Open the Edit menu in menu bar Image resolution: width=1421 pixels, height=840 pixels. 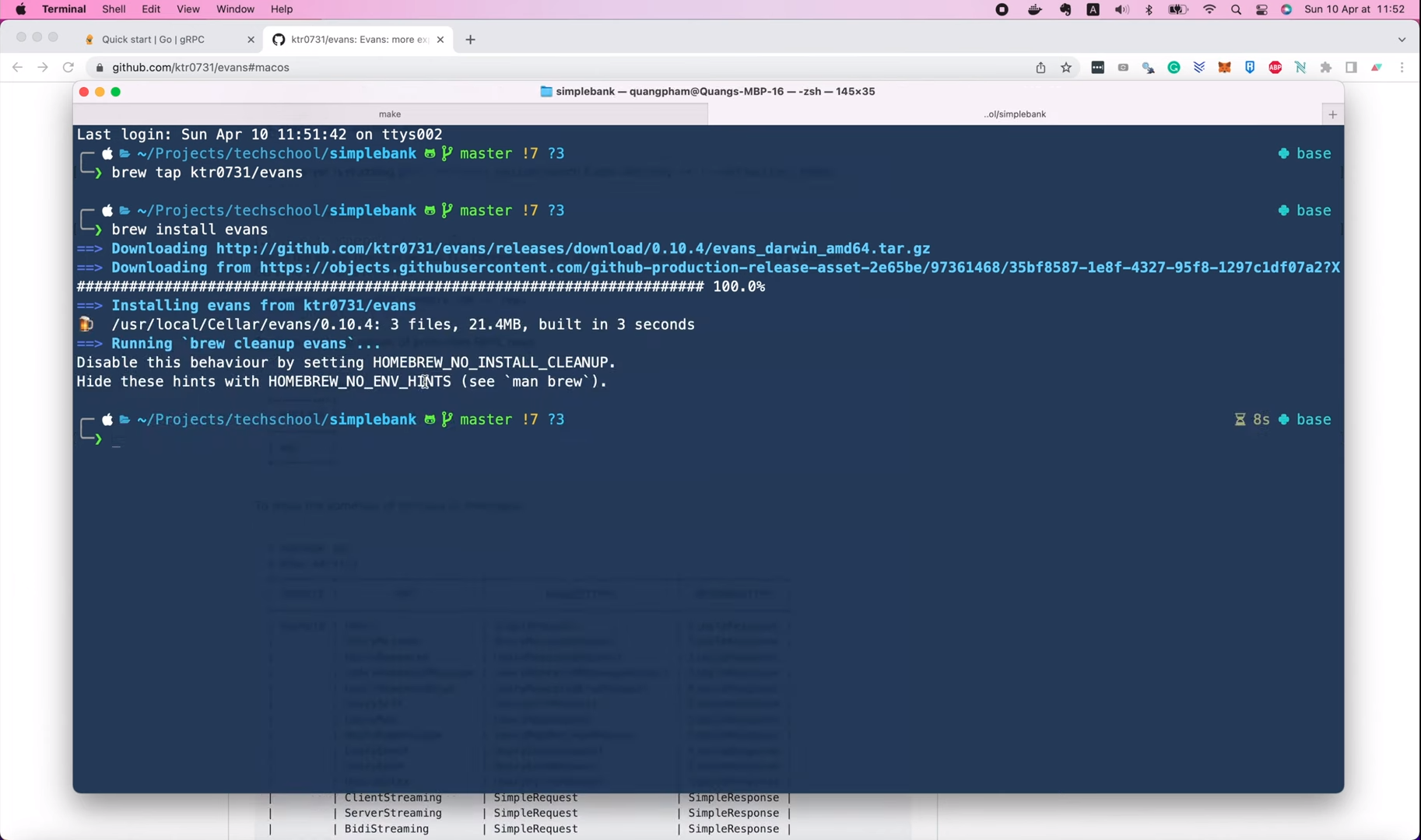[151, 9]
